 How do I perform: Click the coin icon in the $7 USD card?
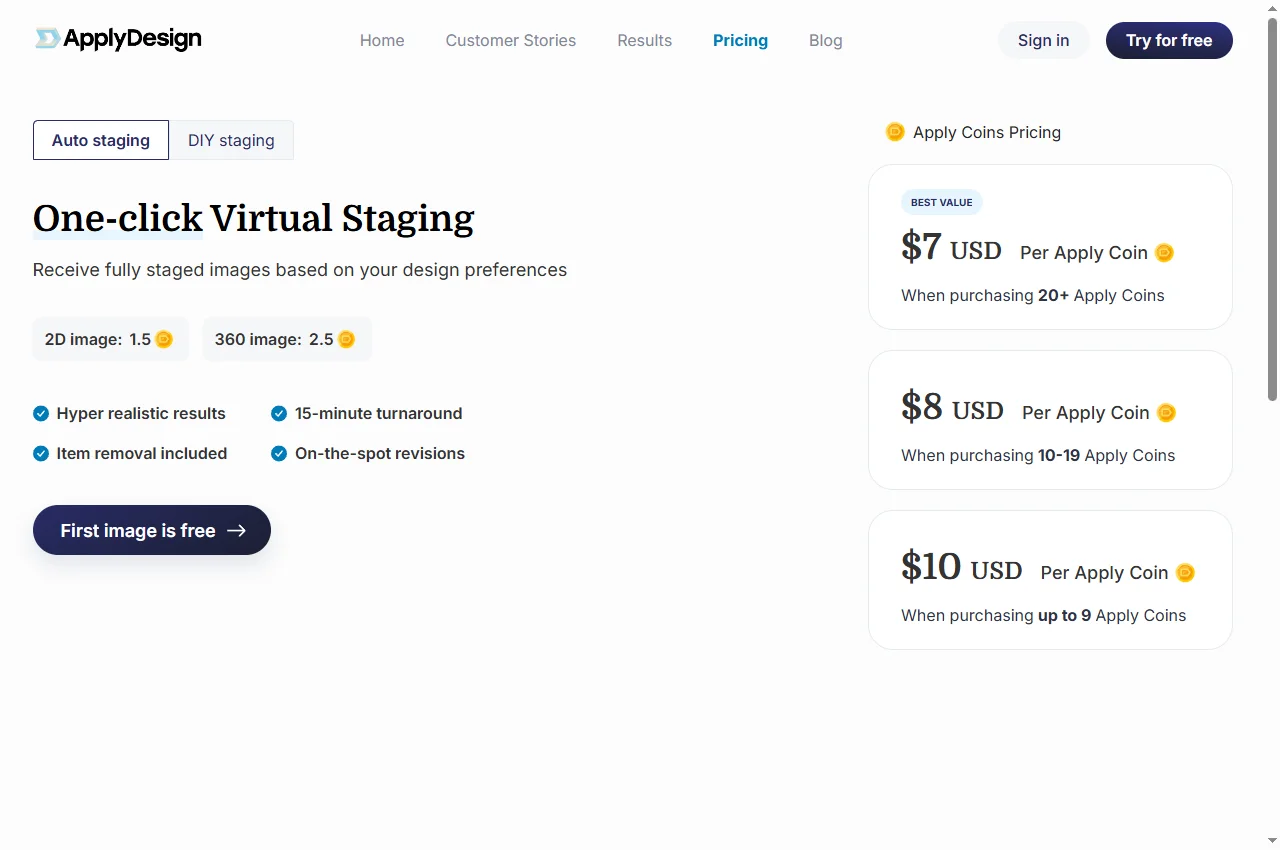click(1164, 253)
